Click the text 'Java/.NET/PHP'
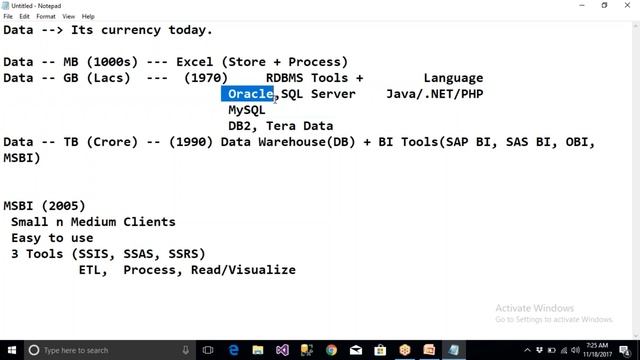The height and width of the screenshot is (360, 640). point(435,94)
